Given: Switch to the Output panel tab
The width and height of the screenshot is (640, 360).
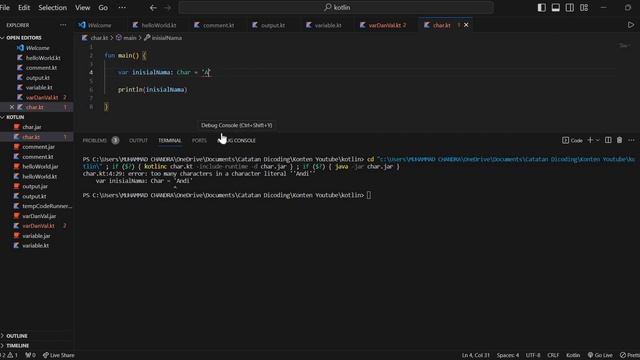Looking at the screenshot, I should (138, 140).
